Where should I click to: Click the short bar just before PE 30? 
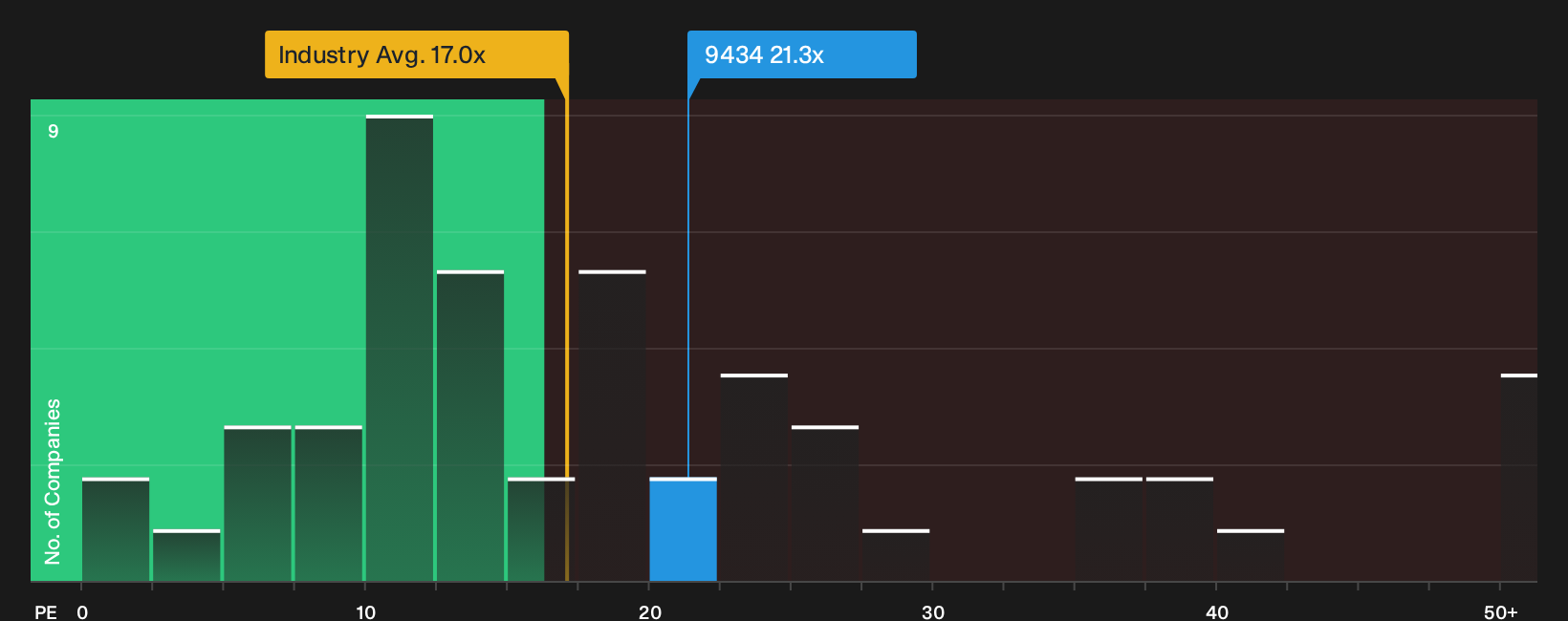click(896, 555)
